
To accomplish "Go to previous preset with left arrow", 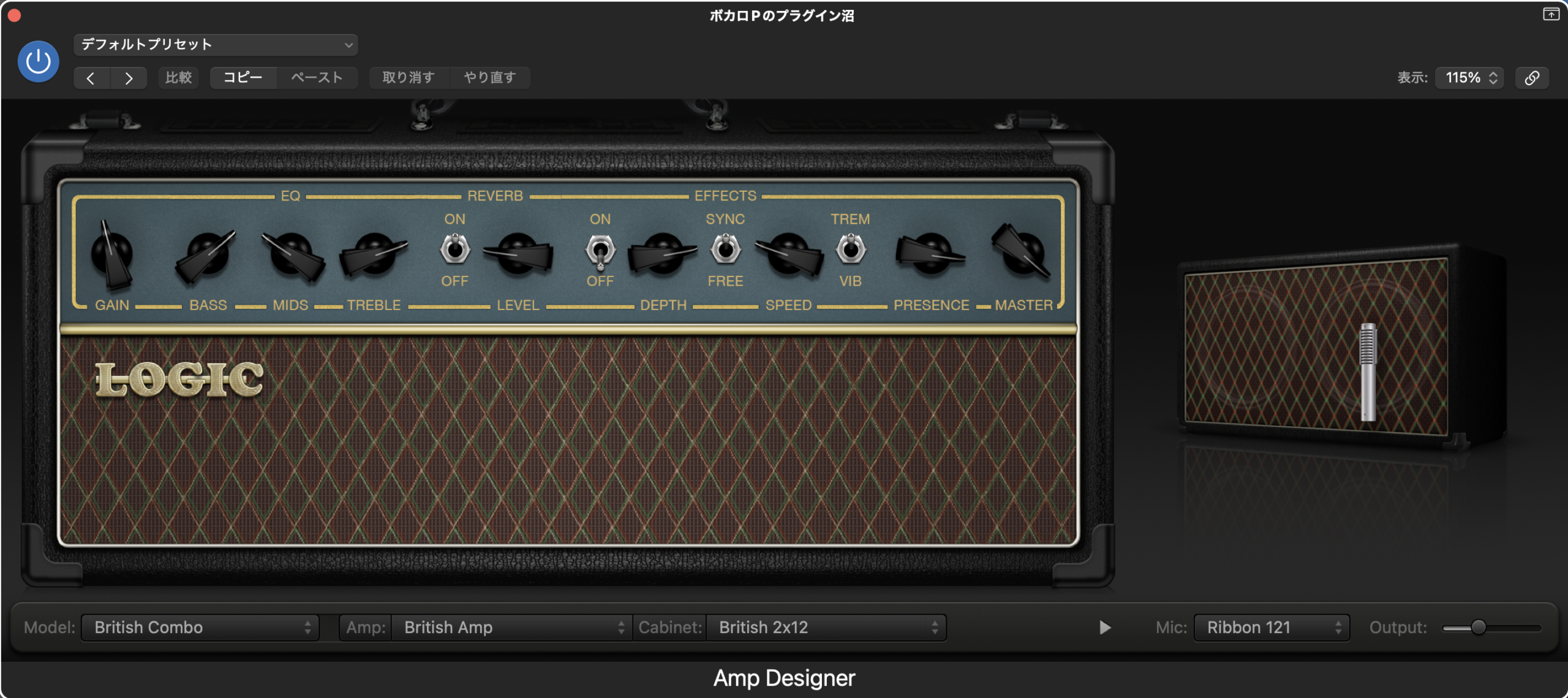I will point(91,78).
